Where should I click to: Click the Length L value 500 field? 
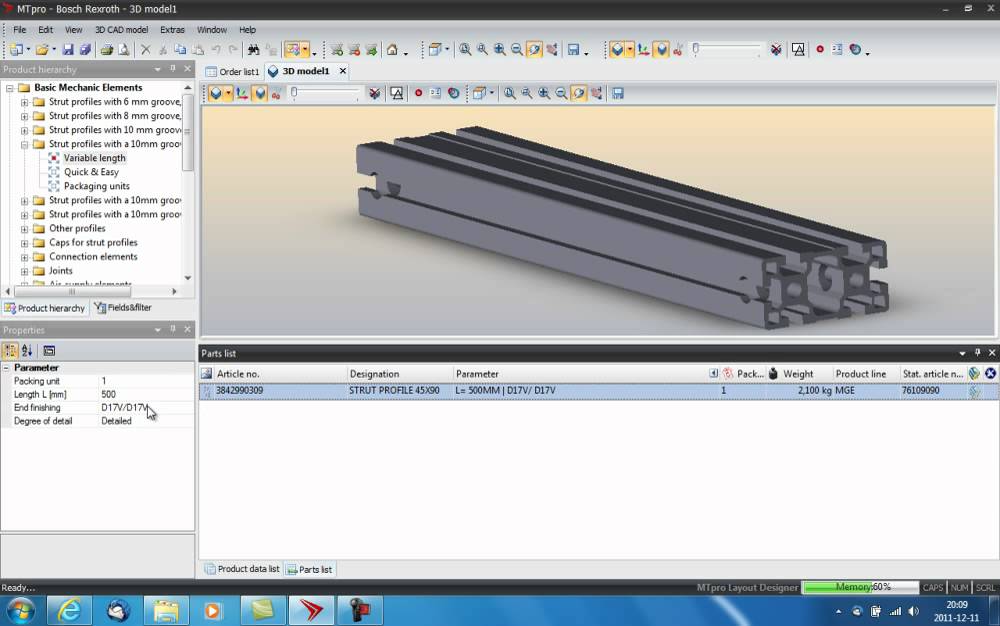coord(146,394)
